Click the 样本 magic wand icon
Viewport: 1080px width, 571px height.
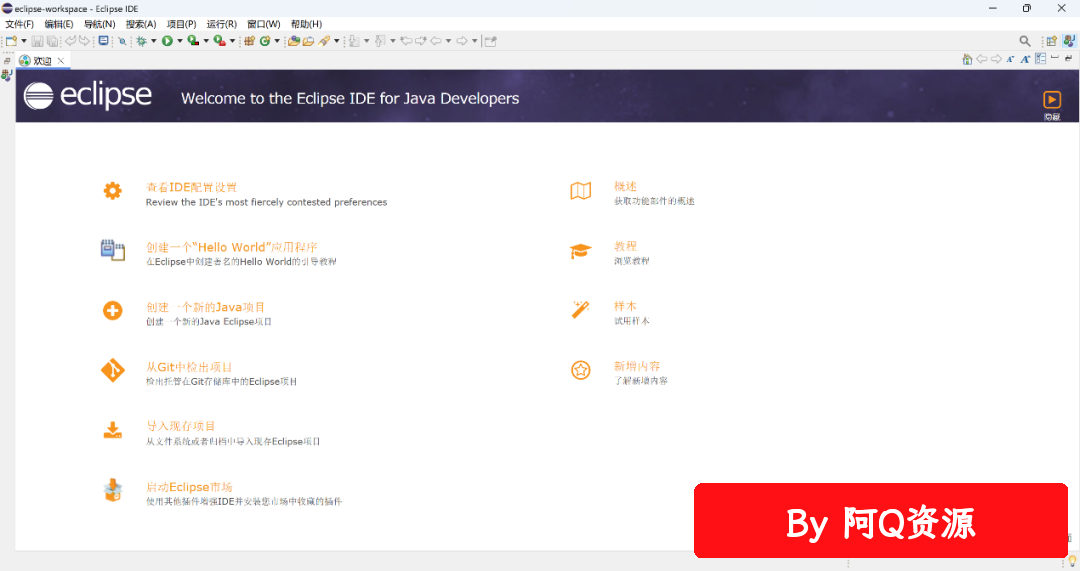[x=581, y=309]
